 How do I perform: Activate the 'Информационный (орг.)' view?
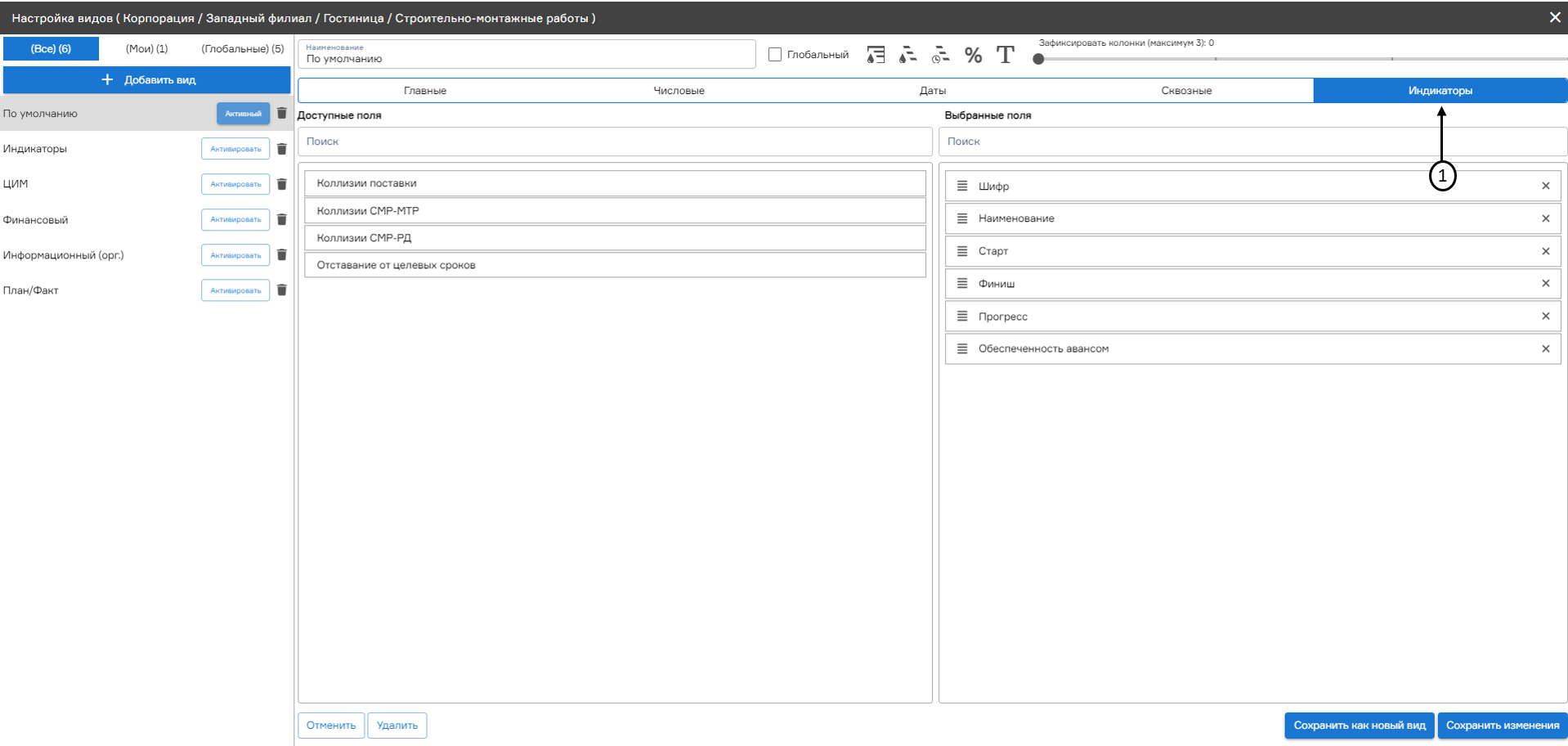coord(235,255)
